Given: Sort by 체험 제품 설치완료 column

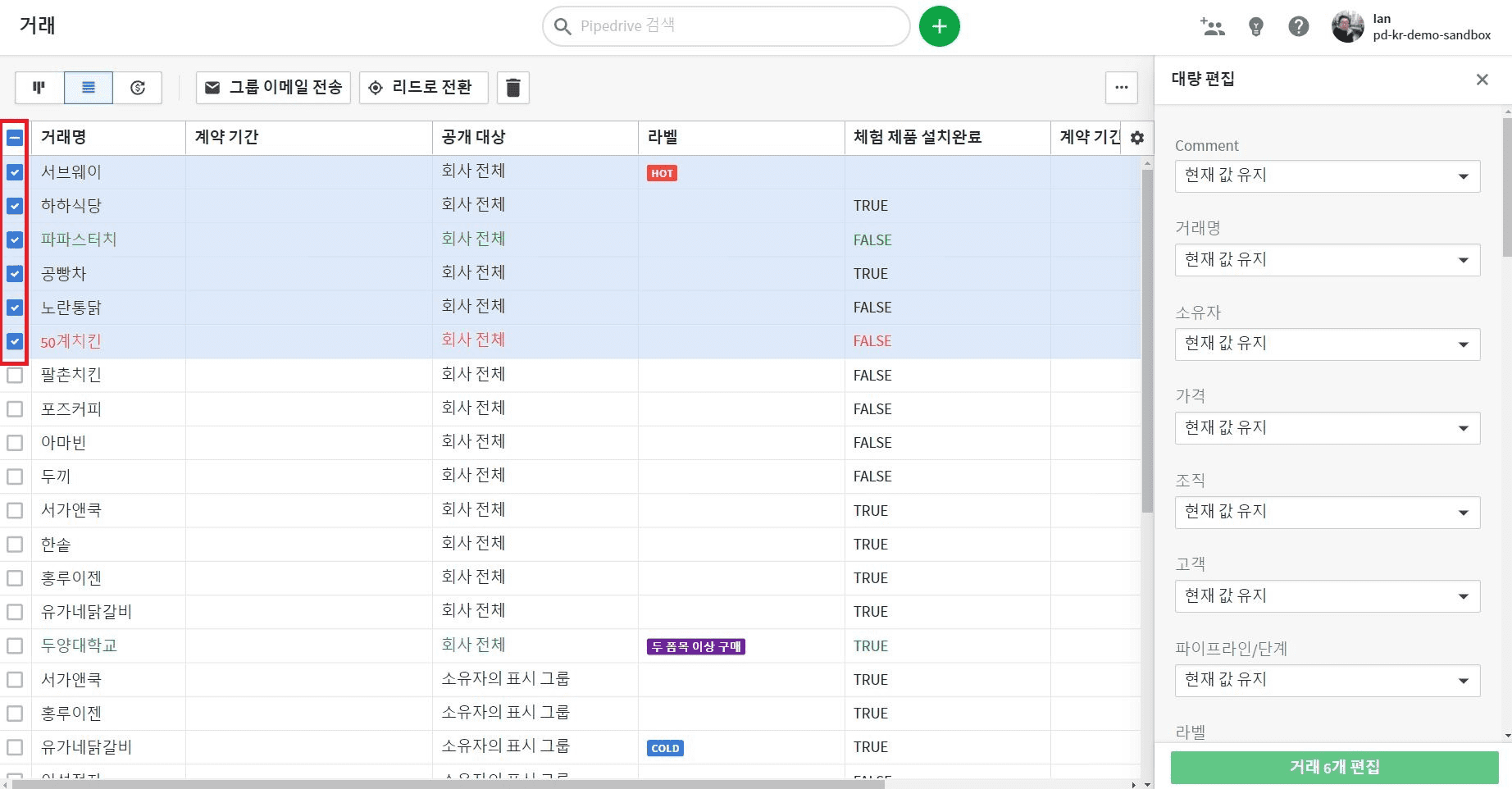Looking at the screenshot, I should pos(947,138).
